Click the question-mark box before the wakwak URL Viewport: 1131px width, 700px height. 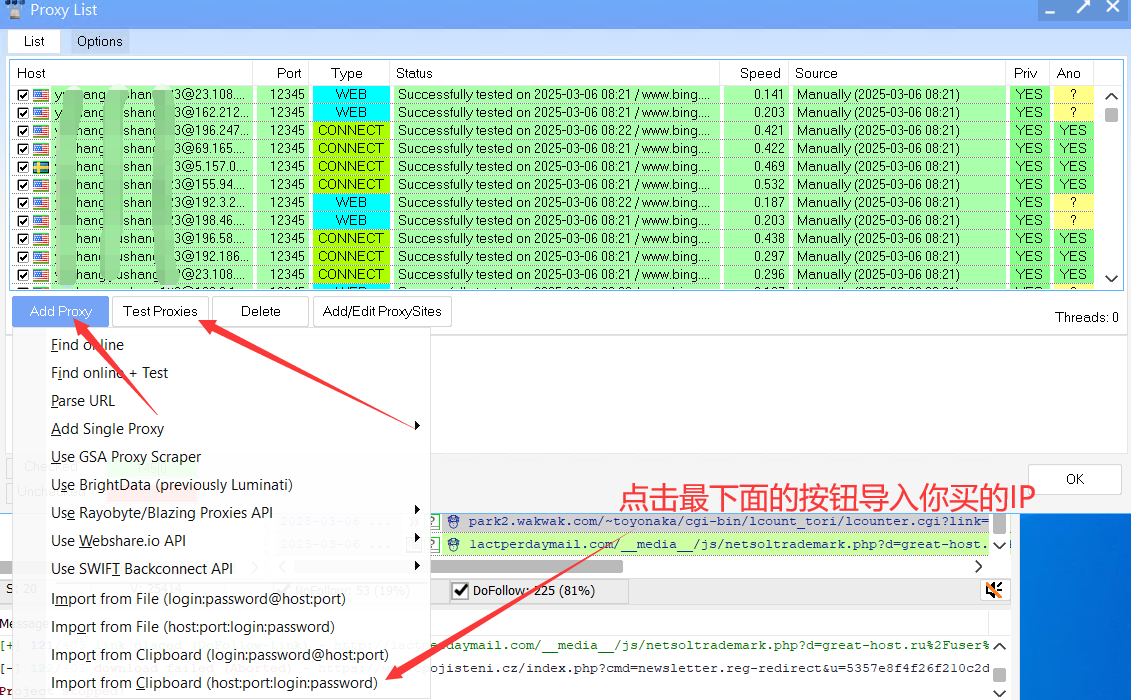pyautogui.click(x=435, y=521)
